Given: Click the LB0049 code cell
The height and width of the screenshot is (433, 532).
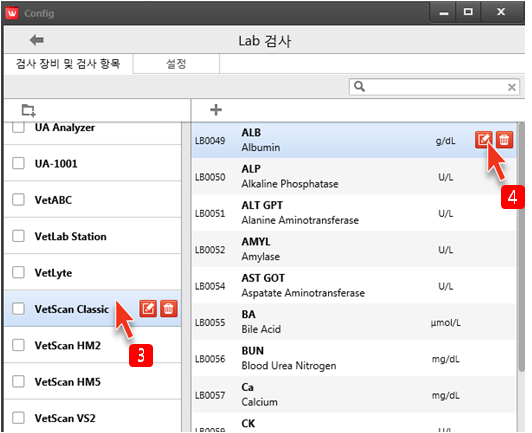Looking at the screenshot, I should [x=210, y=140].
